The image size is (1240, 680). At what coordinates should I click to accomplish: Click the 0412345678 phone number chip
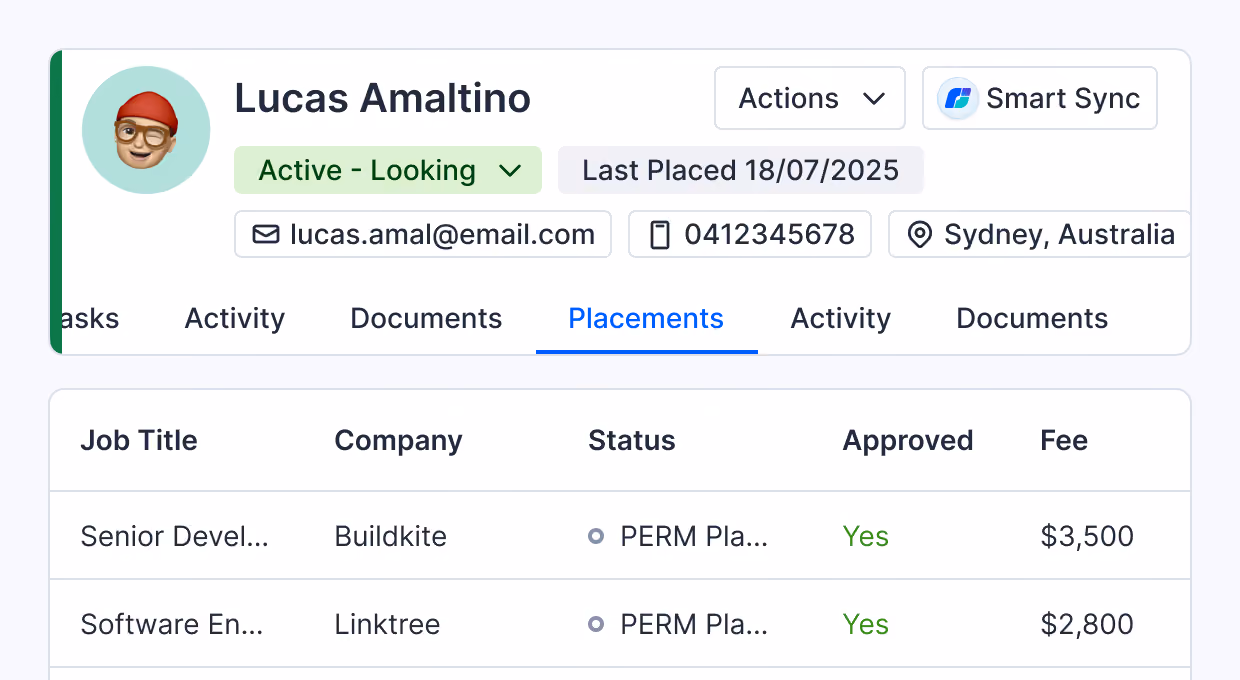(x=750, y=234)
